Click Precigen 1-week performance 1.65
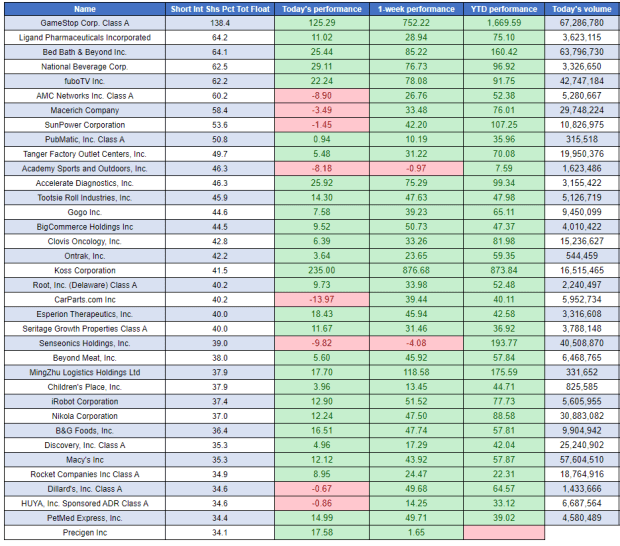The image size is (620, 546). tap(416, 533)
